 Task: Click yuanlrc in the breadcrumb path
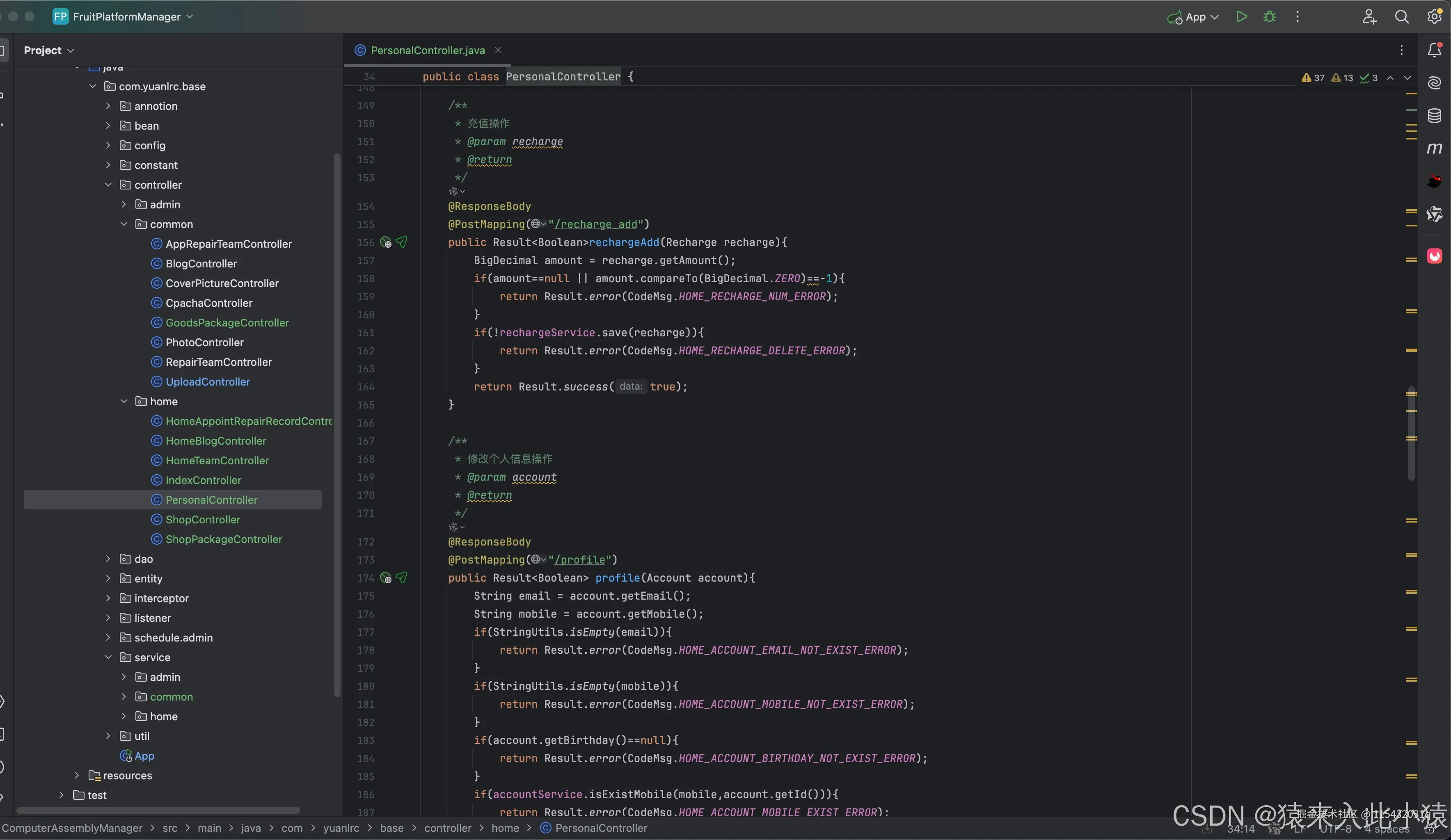click(x=341, y=828)
